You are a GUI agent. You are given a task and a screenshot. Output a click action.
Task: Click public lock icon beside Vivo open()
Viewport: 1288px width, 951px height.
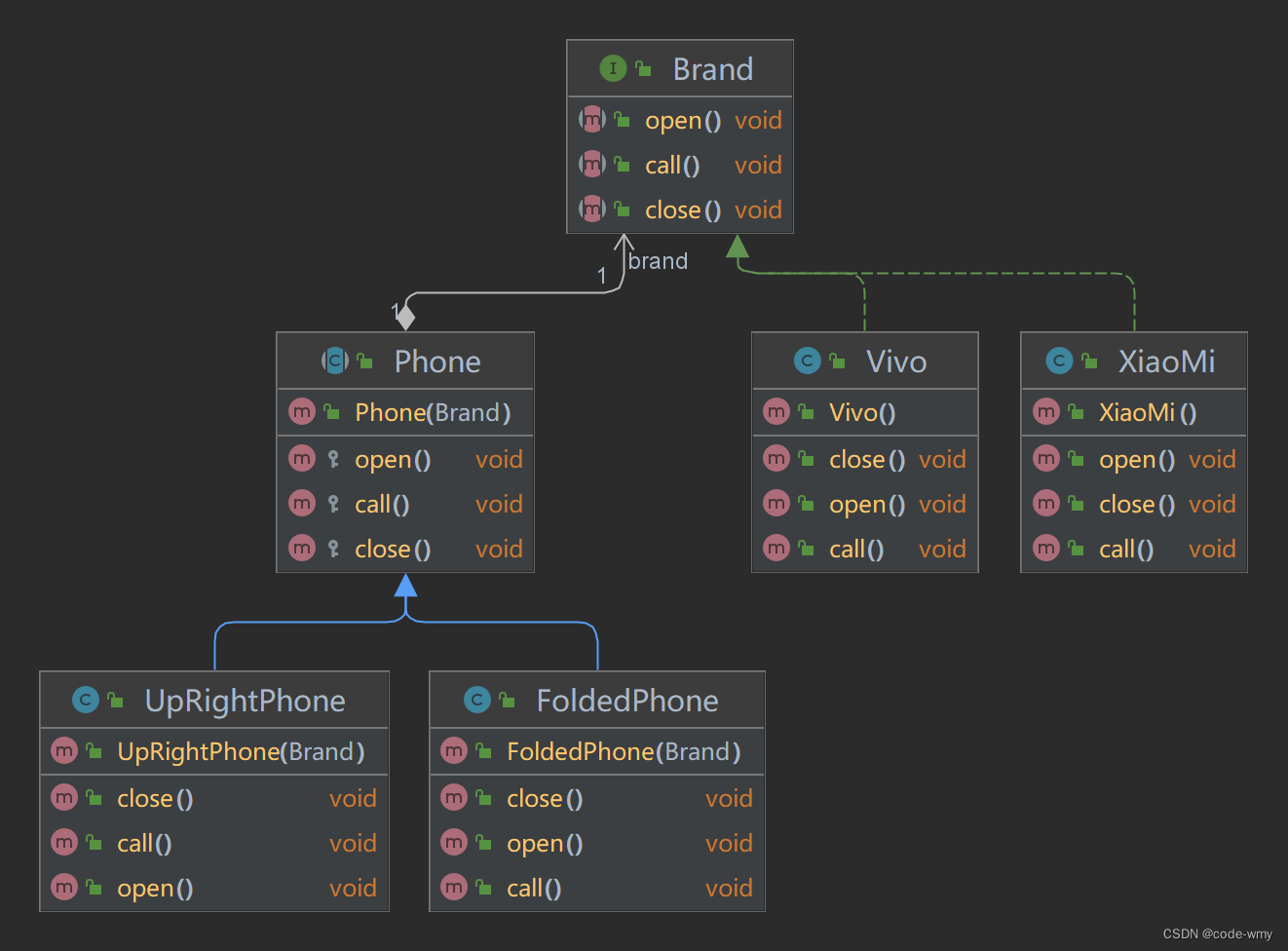tap(807, 503)
